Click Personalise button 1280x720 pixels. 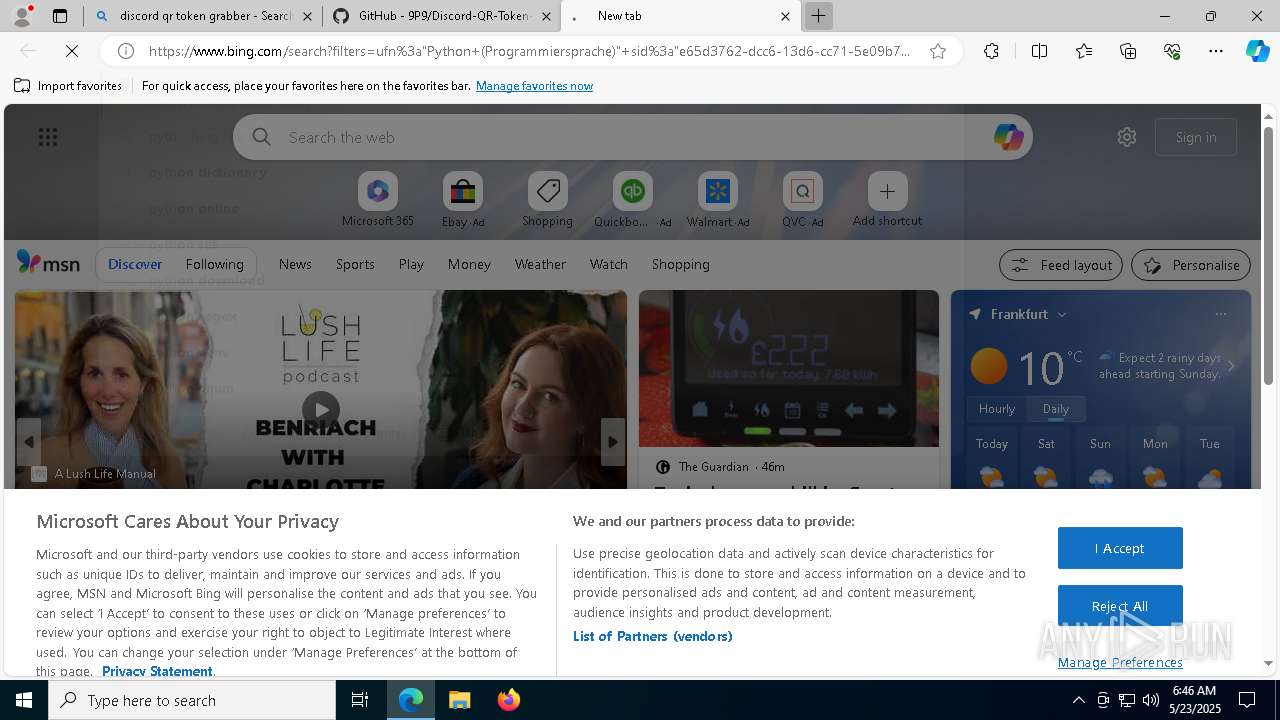pyautogui.click(x=1191, y=265)
